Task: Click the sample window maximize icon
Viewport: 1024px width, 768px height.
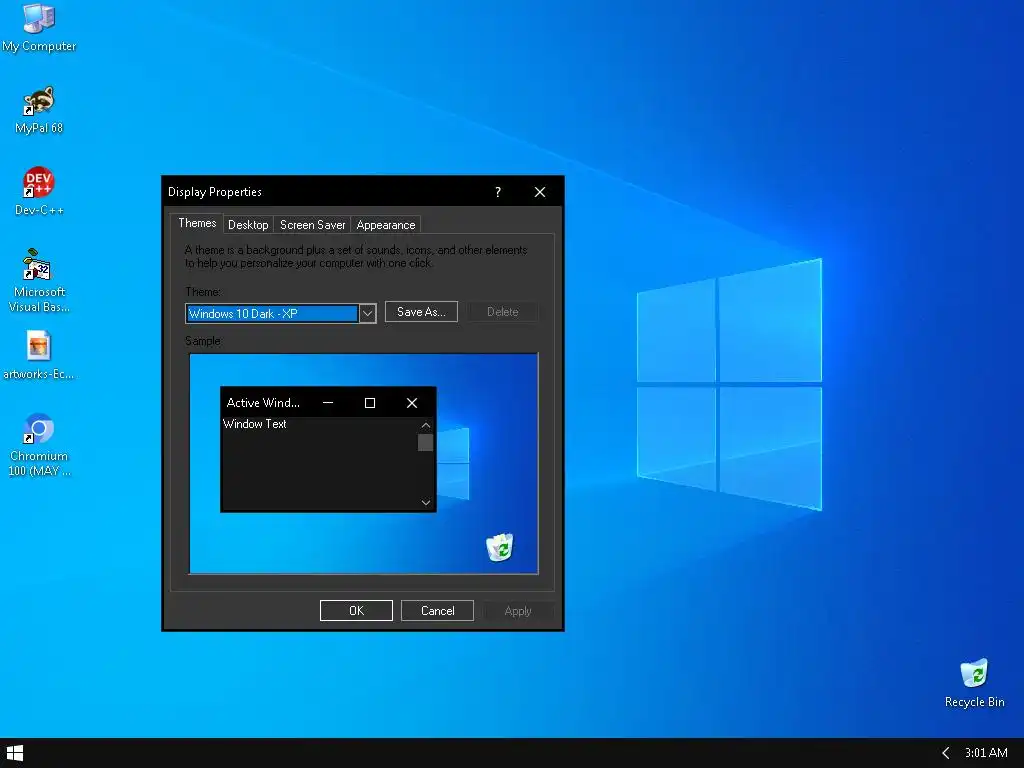Action: pyautogui.click(x=370, y=403)
